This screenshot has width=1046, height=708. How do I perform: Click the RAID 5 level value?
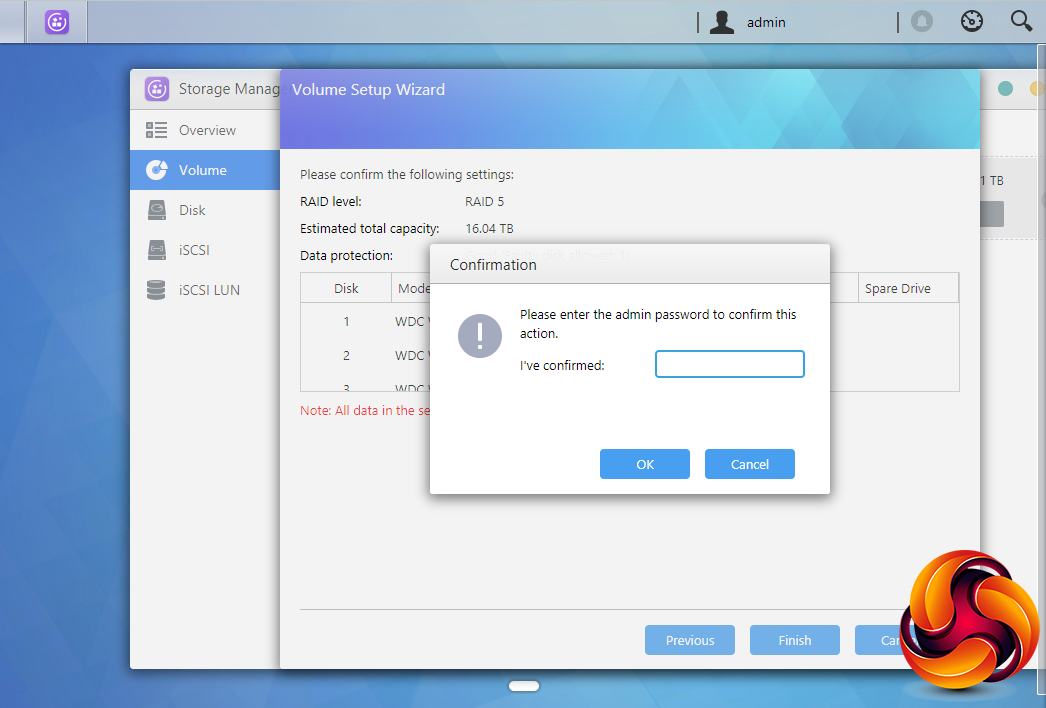tap(484, 202)
